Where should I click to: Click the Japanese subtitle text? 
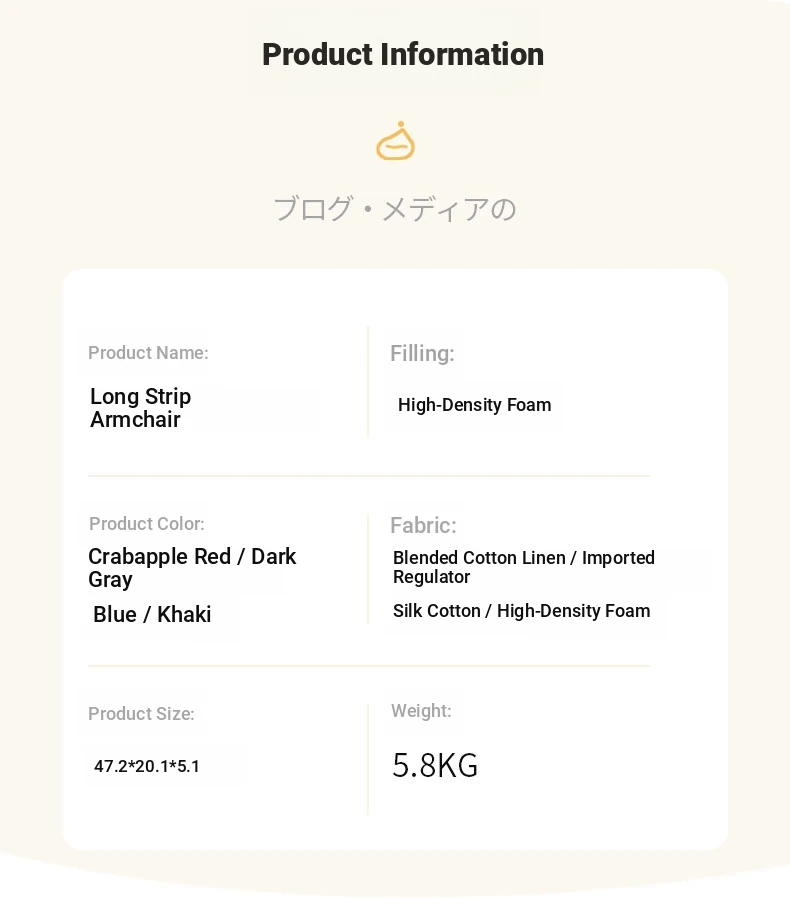point(395,209)
